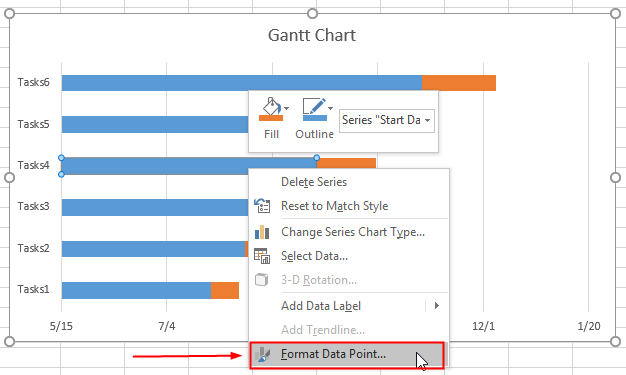Click the right-middle chart resize handle
Screen dimensions: 626x375
pos(616,177)
